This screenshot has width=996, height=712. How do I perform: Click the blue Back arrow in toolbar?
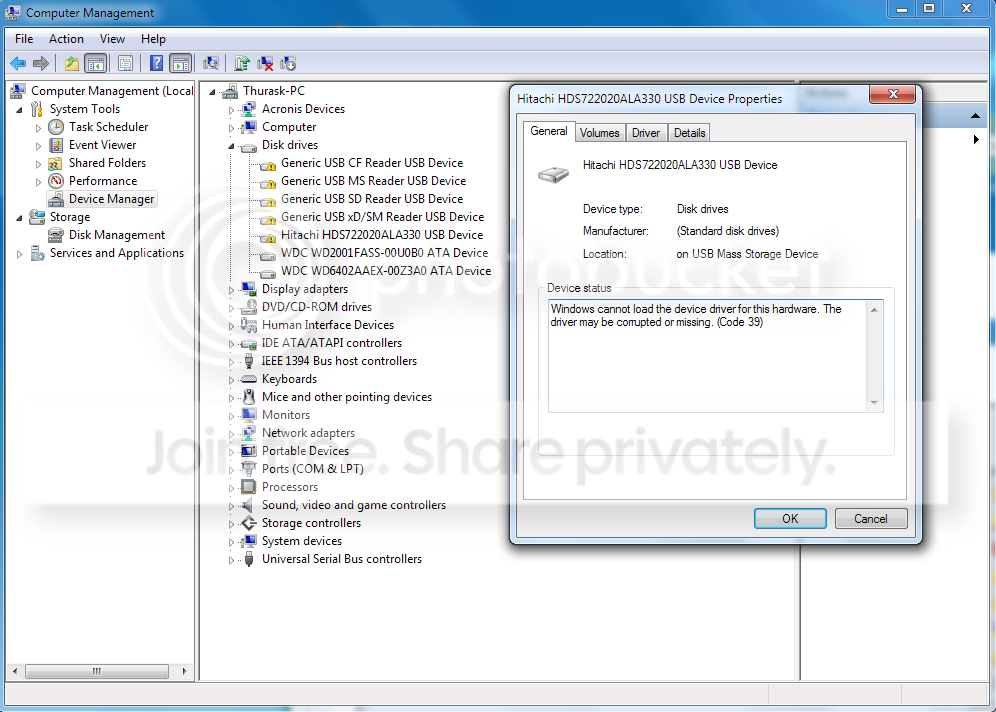tap(18, 63)
